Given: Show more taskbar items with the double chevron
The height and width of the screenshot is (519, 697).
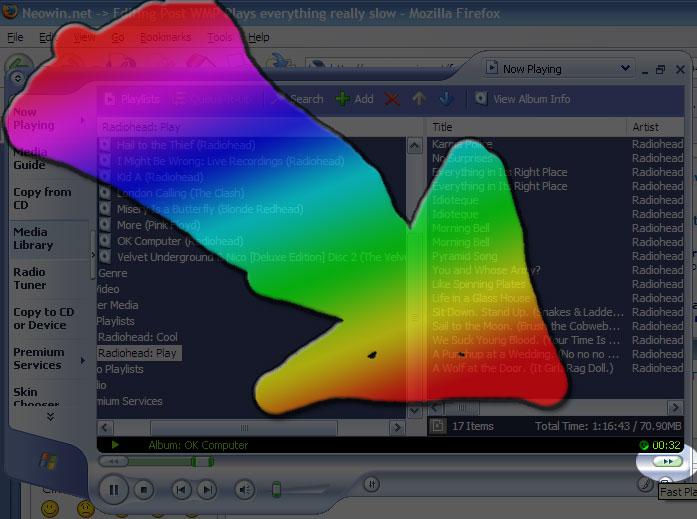Looking at the screenshot, I should 50,416.
